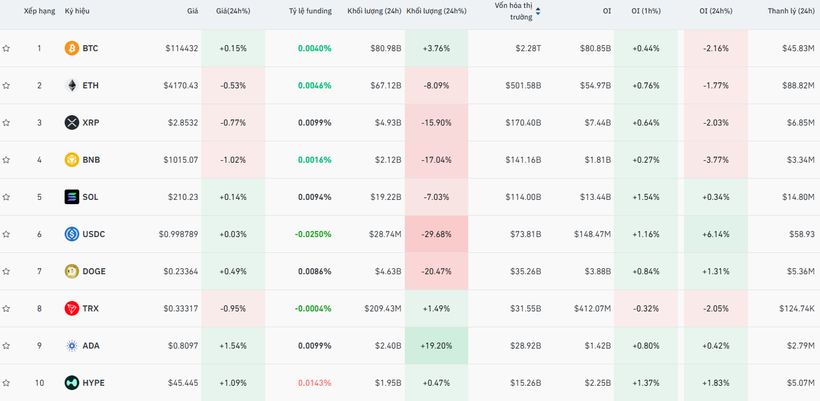Screen dimensions: 820x401
Task: Click the Khối lượng (24h) column header
Action: (x=374, y=12)
